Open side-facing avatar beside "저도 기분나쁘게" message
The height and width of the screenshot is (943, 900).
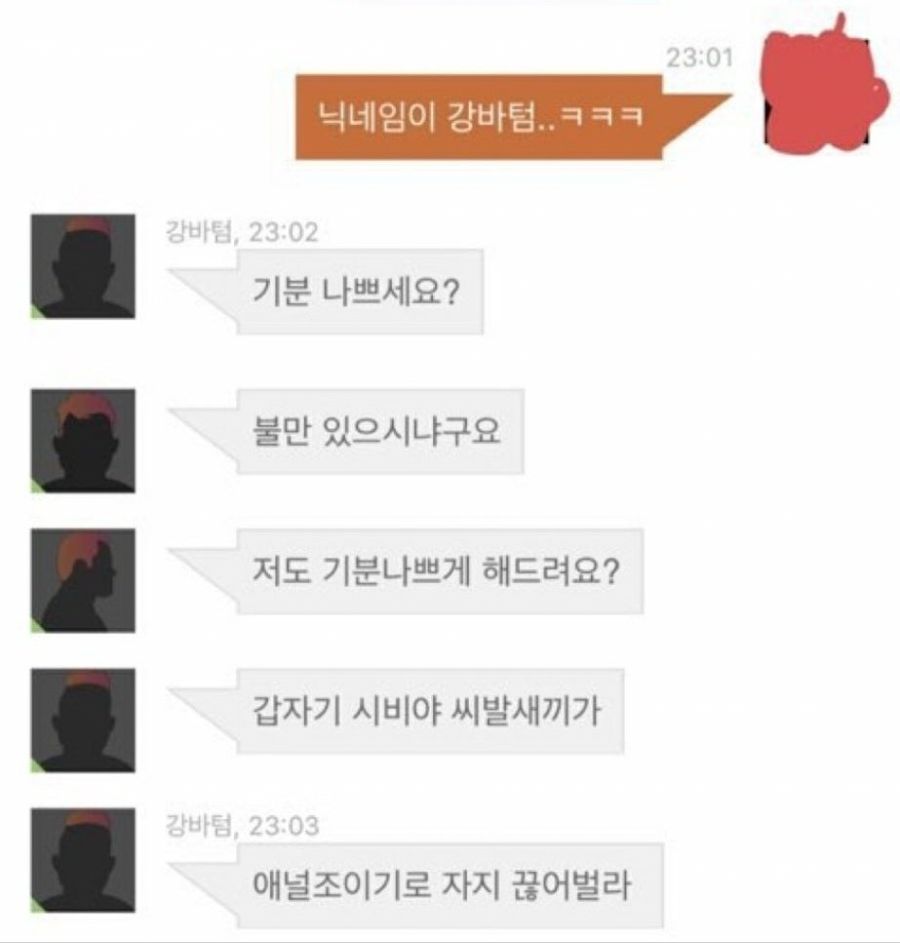pos(83,580)
